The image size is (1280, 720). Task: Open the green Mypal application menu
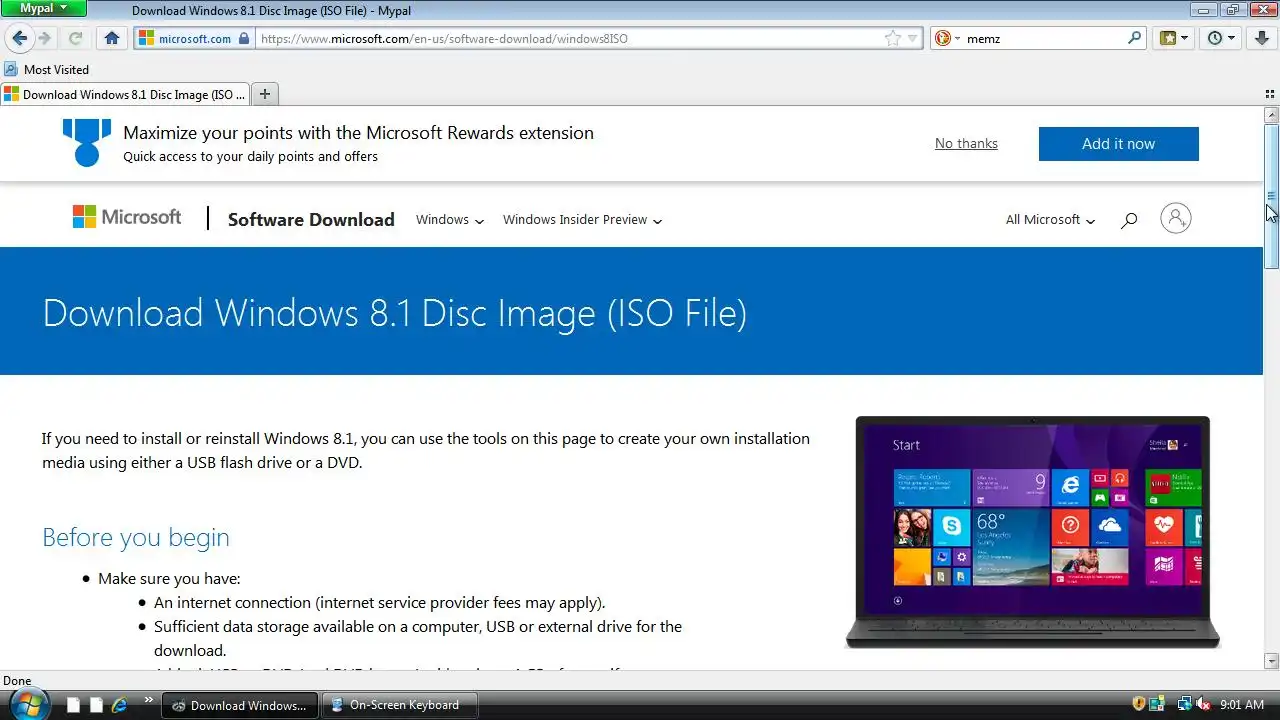click(x=44, y=8)
